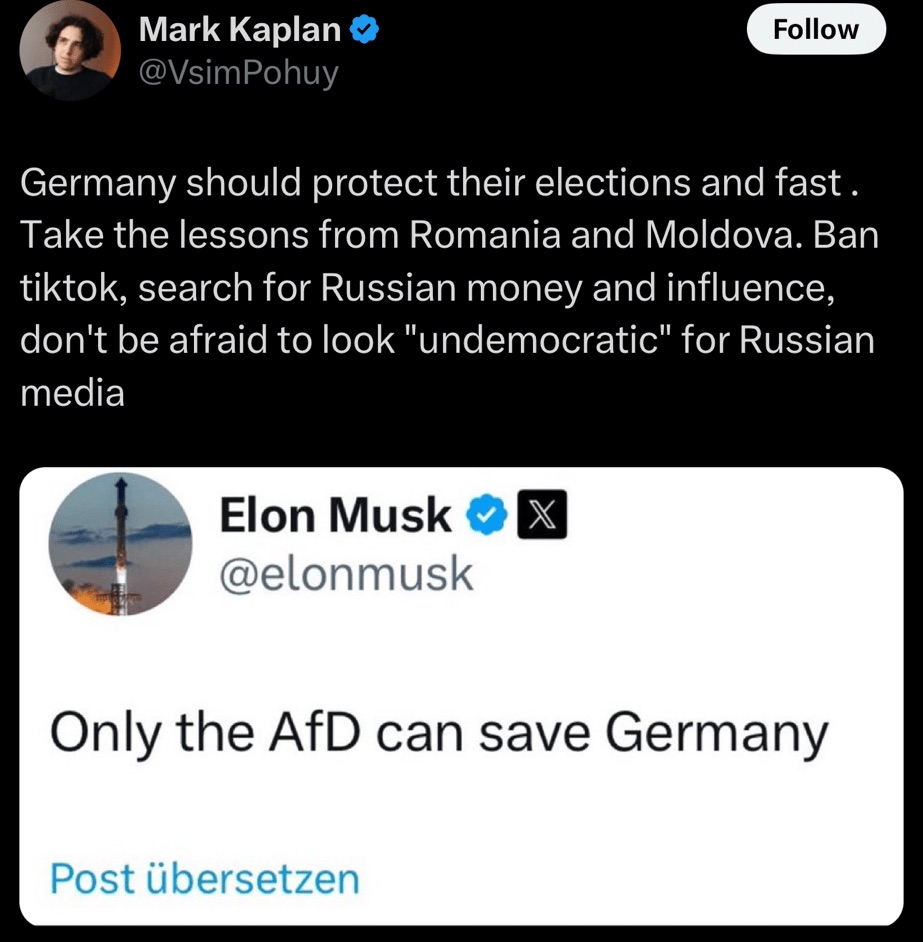Click the X logo badge next to Elon Musk
The height and width of the screenshot is (942, 923).
pos(540,517)
